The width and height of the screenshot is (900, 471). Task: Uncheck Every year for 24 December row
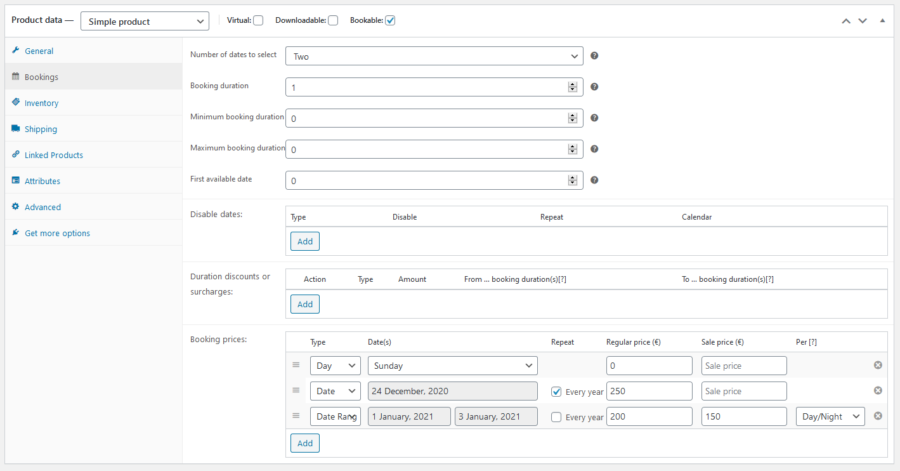pos(556,392)
